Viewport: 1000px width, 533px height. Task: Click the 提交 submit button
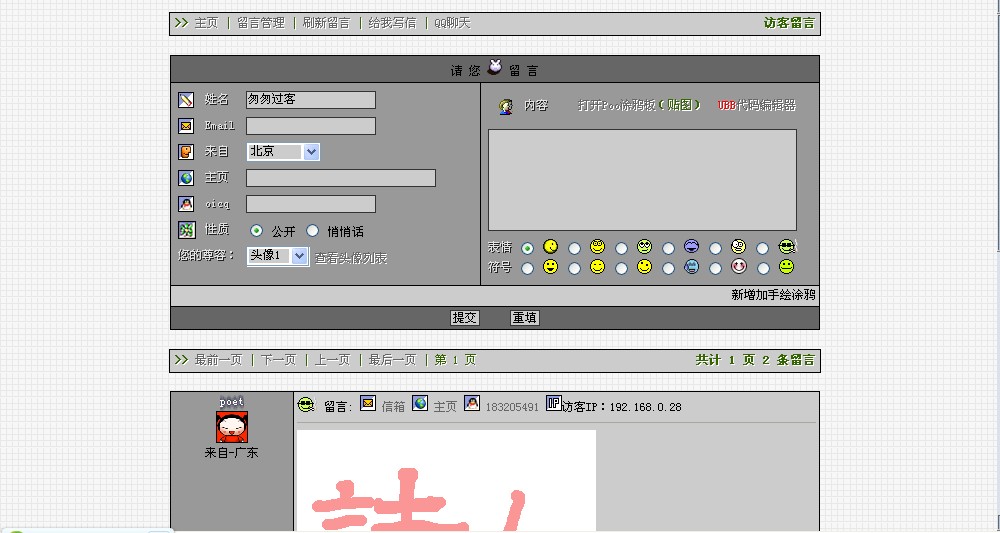tap(464, 318)
